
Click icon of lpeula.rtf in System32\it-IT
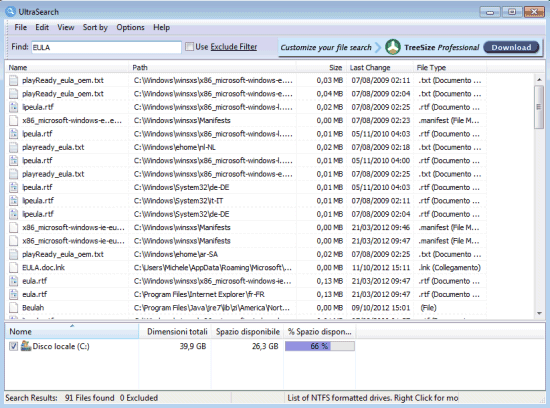tap(13, 201)
